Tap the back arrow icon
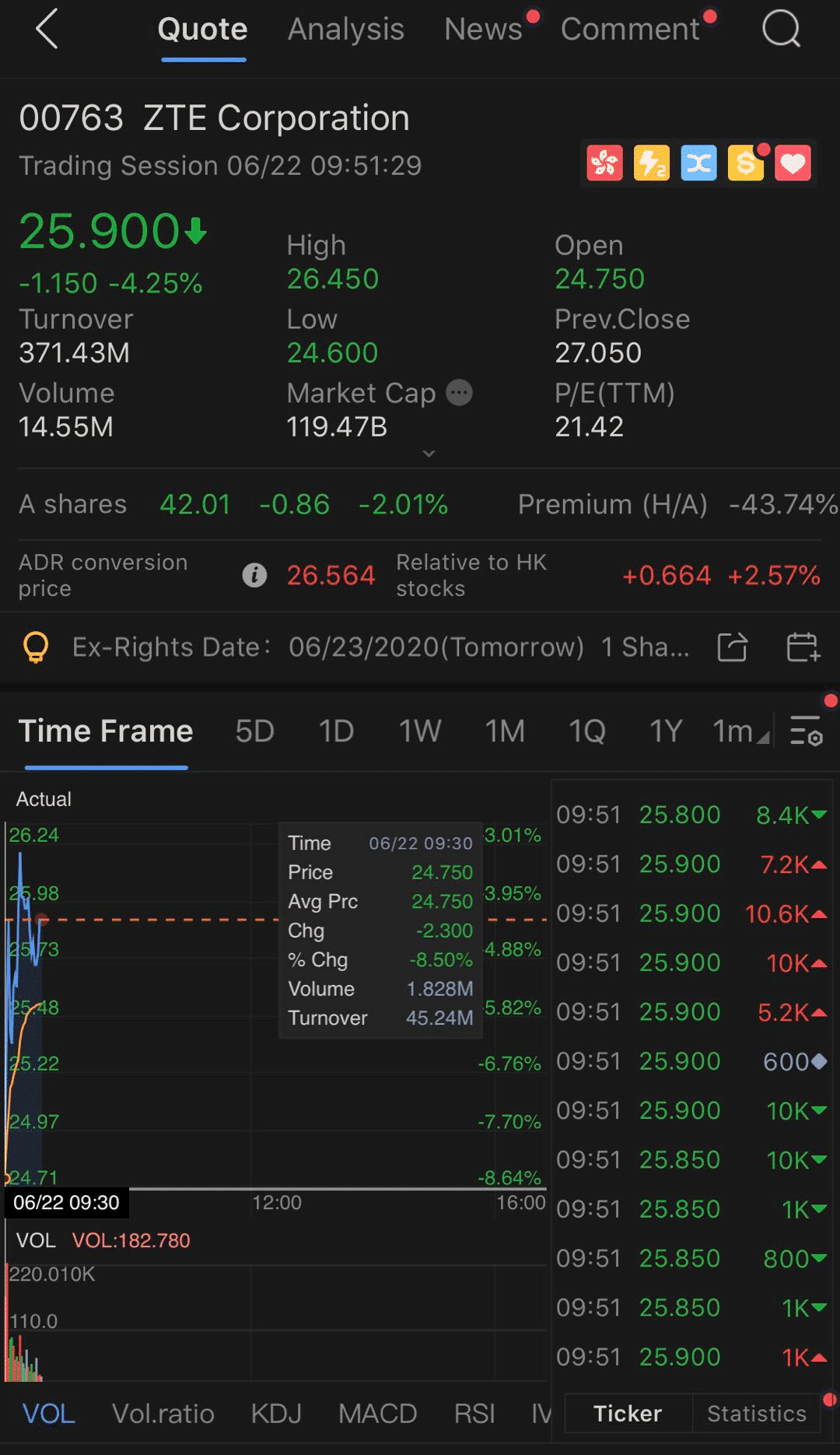Screen dimensions: 840x1455 click(x=47, y=30)
